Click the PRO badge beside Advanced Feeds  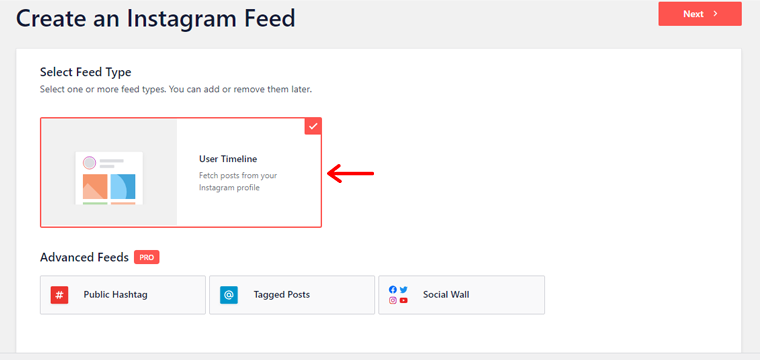147,258
